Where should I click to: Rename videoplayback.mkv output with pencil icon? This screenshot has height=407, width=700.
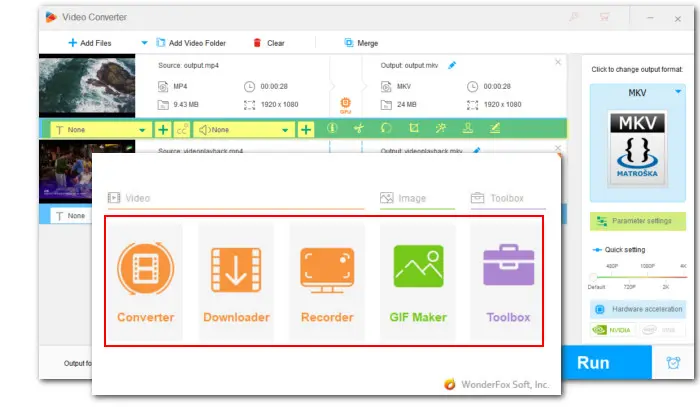click(476, 150)
